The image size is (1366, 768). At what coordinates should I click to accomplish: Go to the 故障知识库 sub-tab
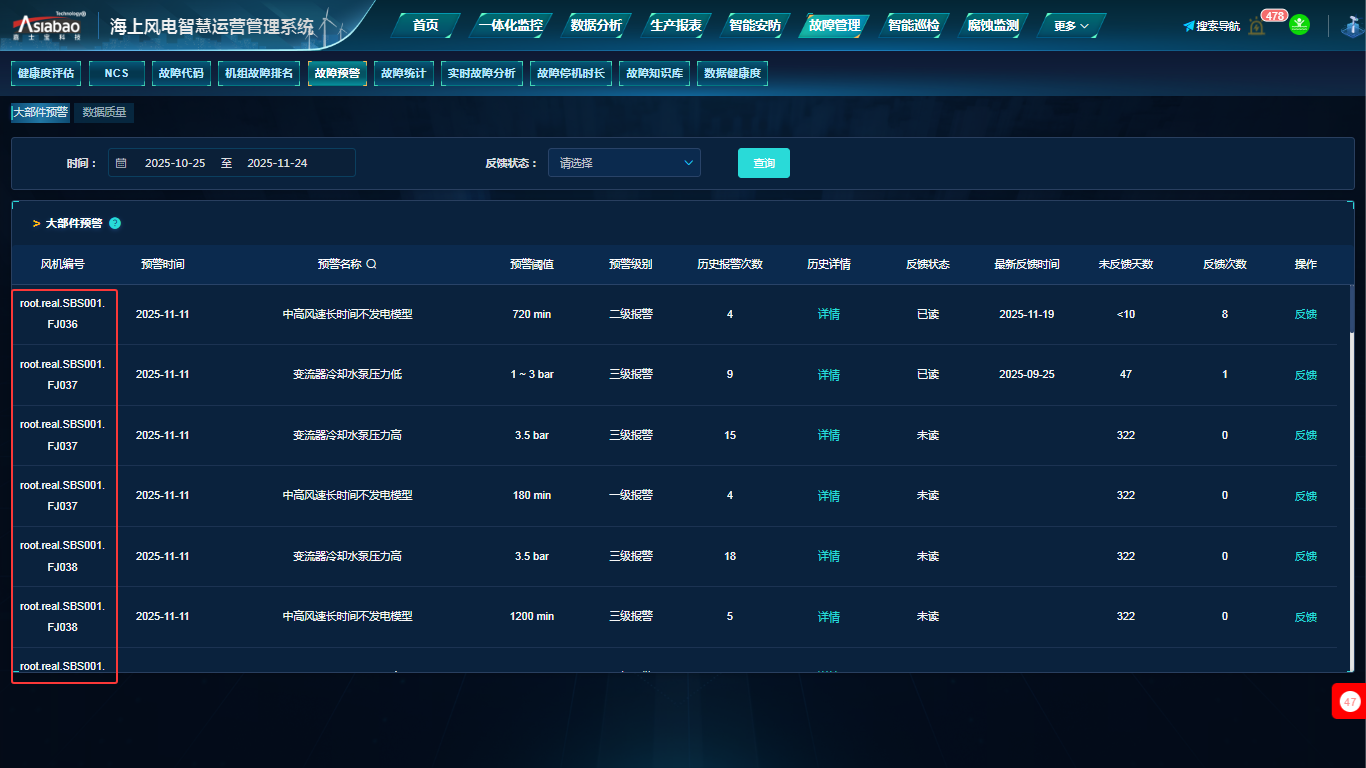[x=655, y=73]
